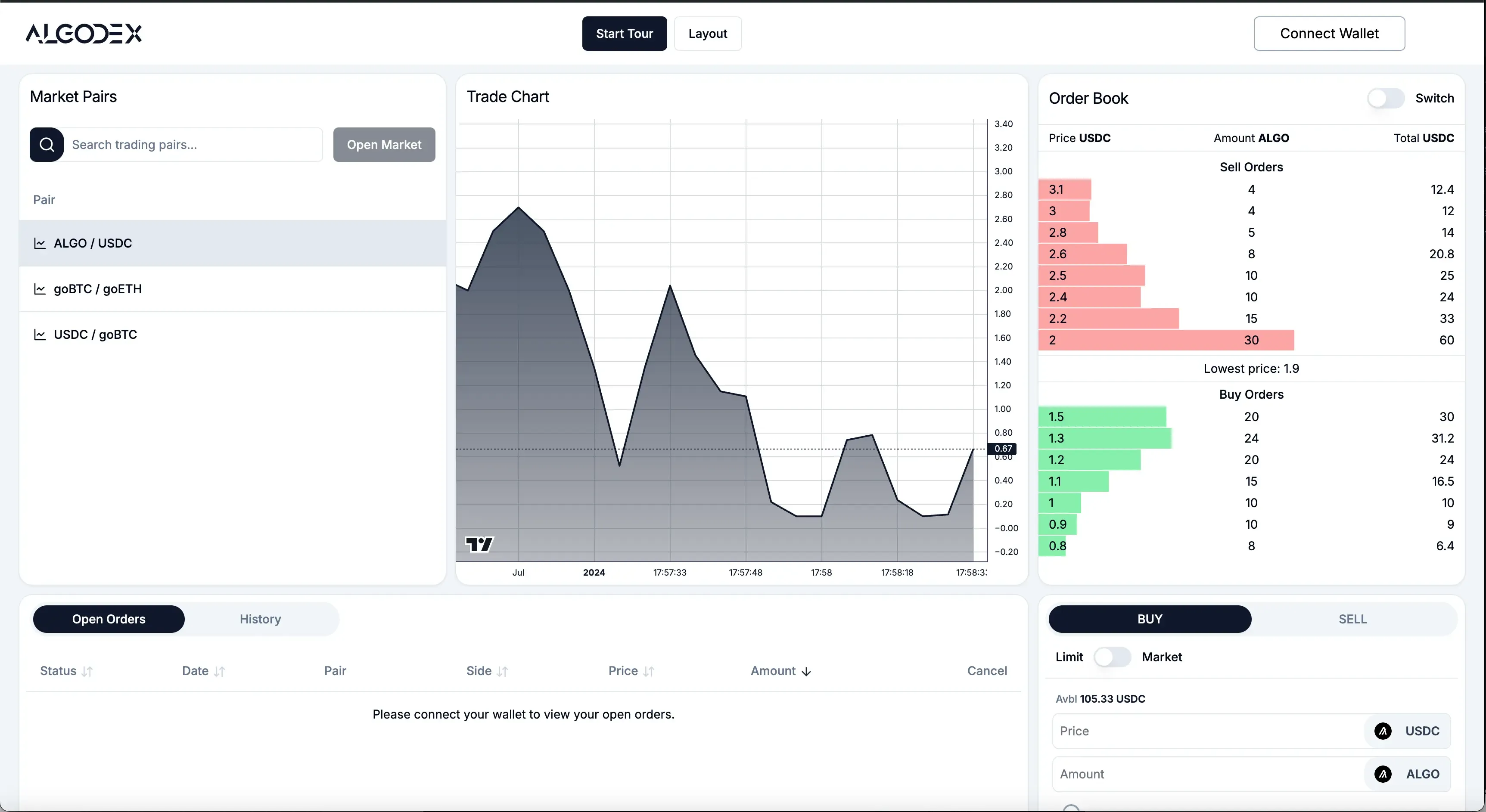Sort by Price using its sort arrows
The height and width of the screenshot is (812, 1486).
(x=649, y=671)
